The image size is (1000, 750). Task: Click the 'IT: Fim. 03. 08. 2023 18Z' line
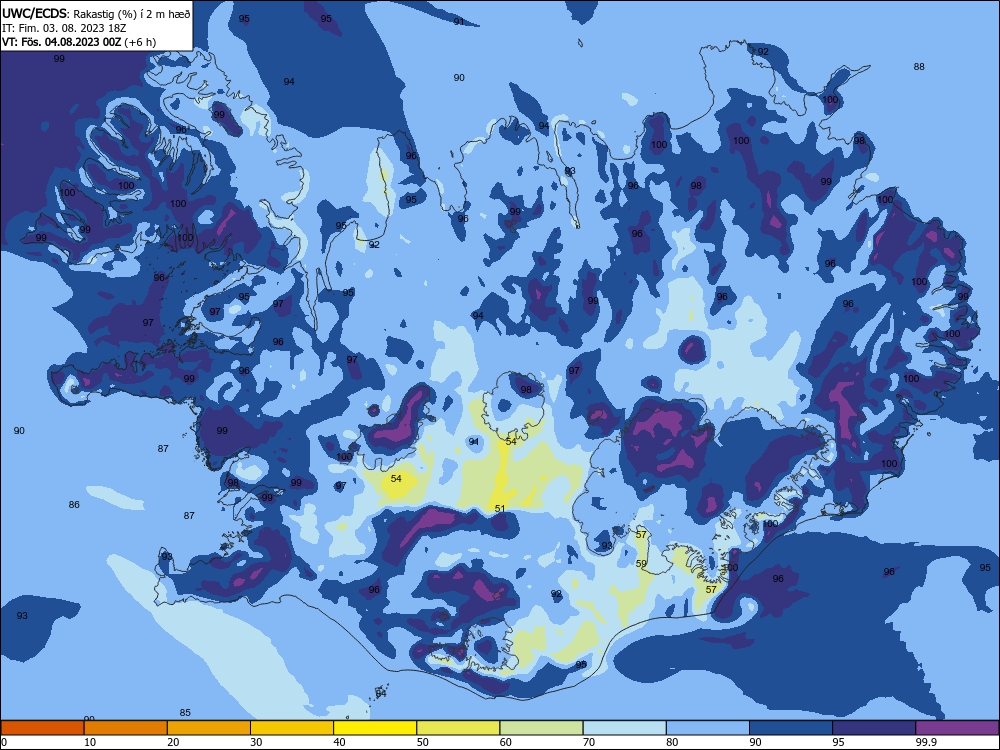coord(64,28)
